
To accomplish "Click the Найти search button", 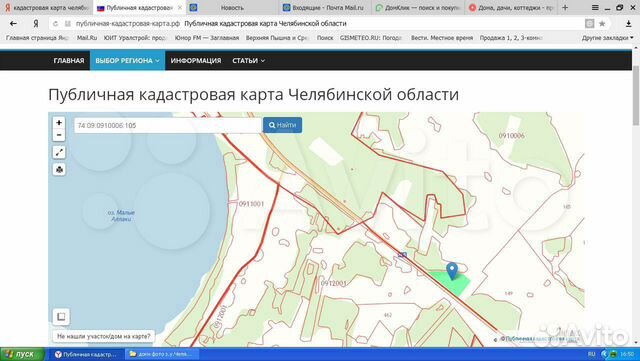I will 282,125.
